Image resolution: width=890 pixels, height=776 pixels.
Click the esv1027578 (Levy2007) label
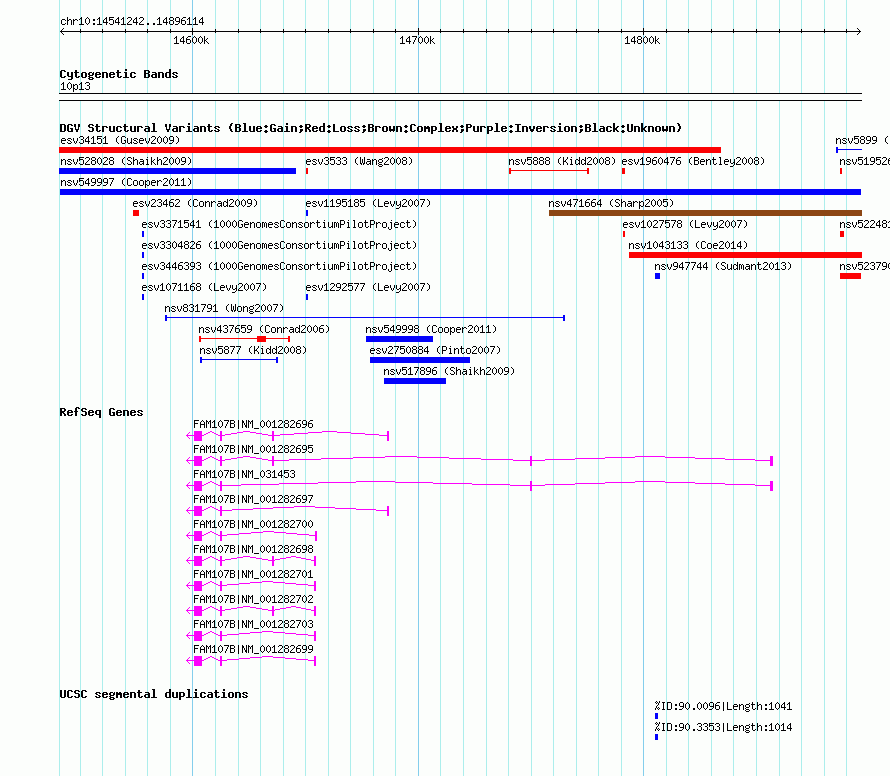pos(685,224)
